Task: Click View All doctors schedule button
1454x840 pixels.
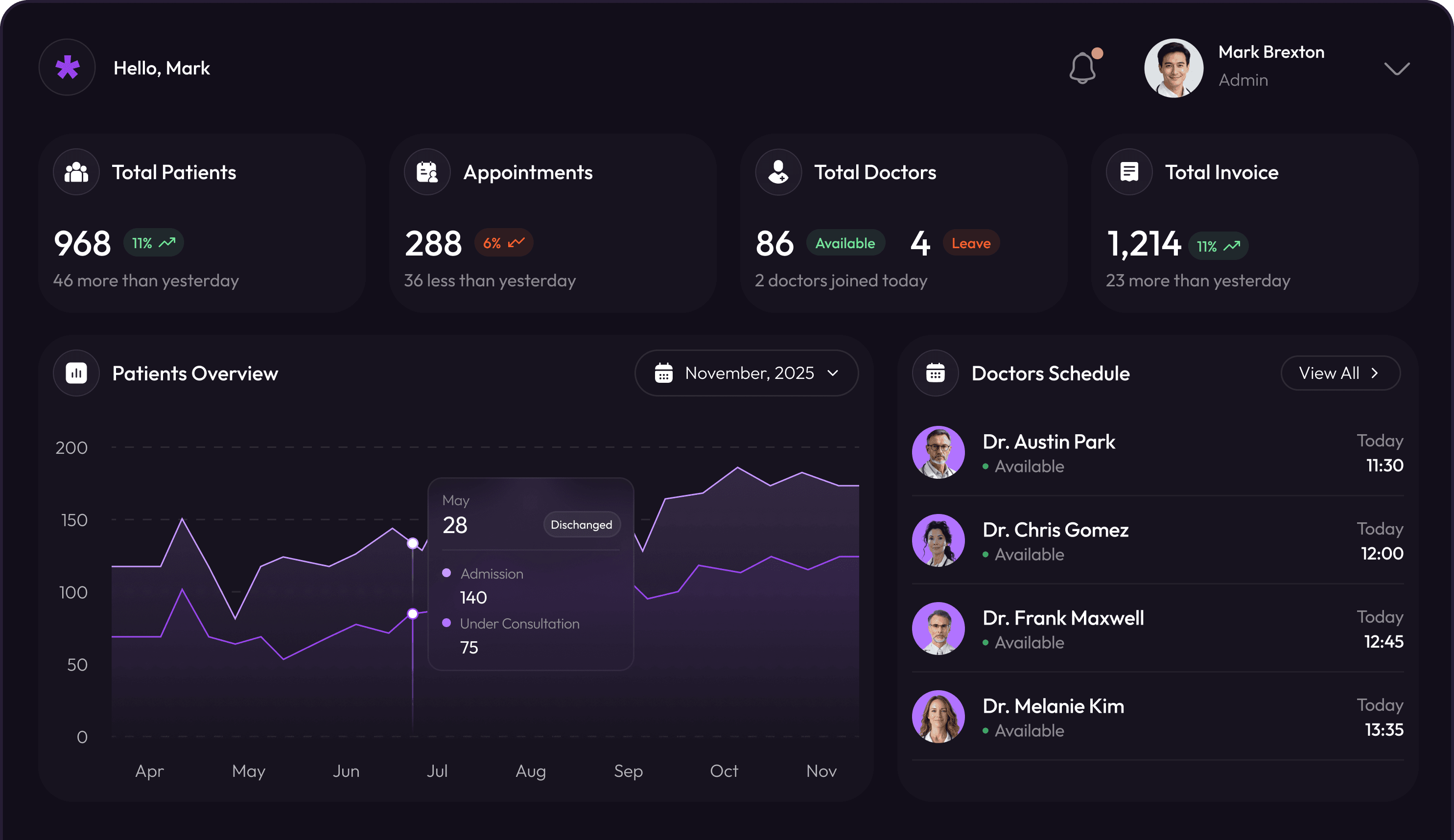Action: pyautogui.click(x=1340, y=373)
